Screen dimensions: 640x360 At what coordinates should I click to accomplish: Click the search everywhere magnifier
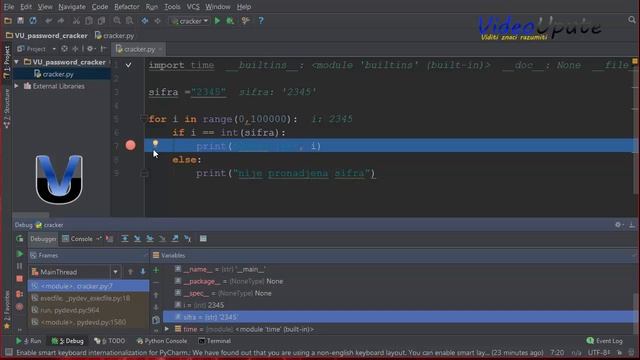pyautogui.click(x=632, y=20)
